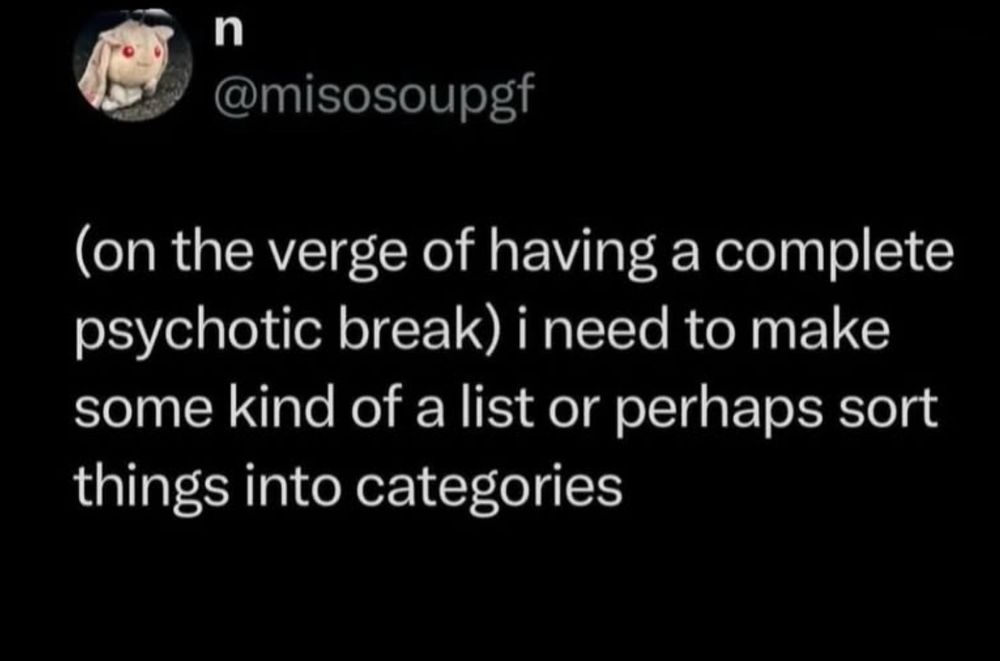Open the plush bunny profile avatar

click(133, 64)
